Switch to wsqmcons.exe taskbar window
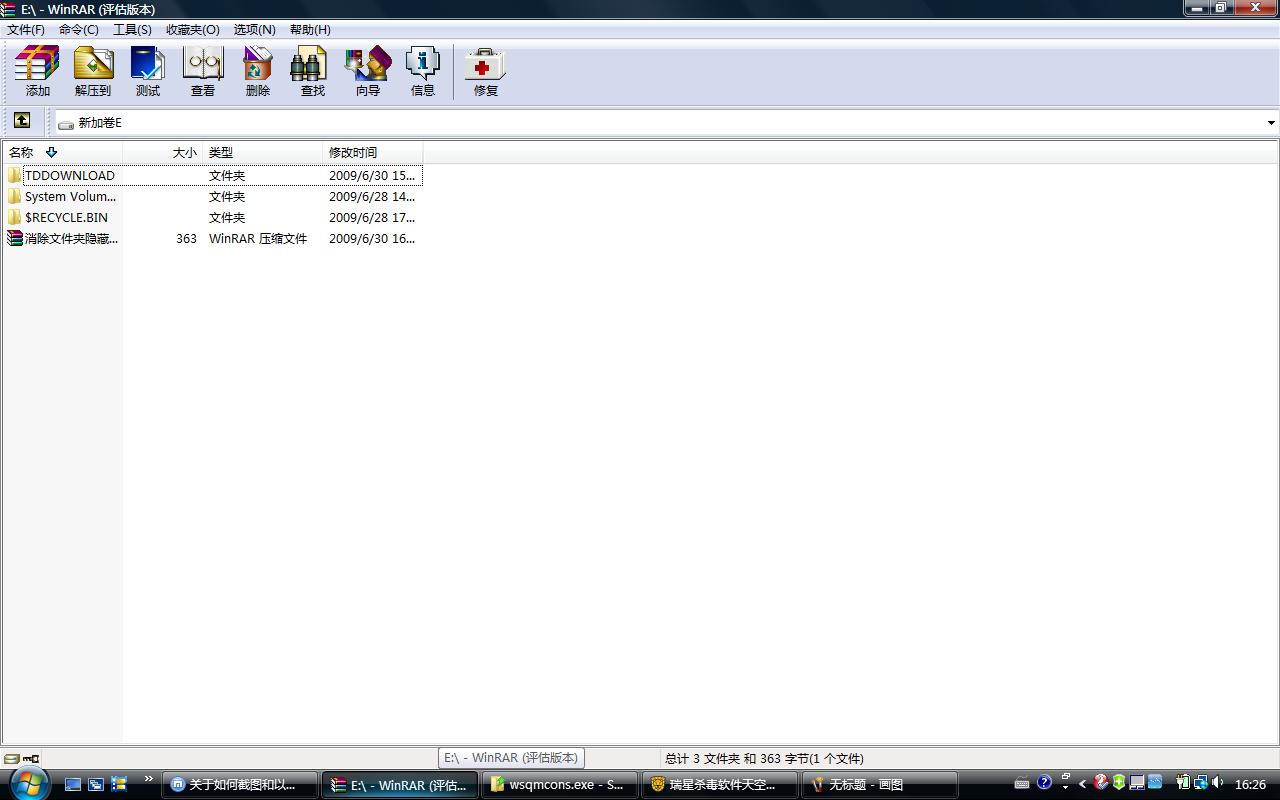The width and height of the screenshot is (1280, 800). 560,785
